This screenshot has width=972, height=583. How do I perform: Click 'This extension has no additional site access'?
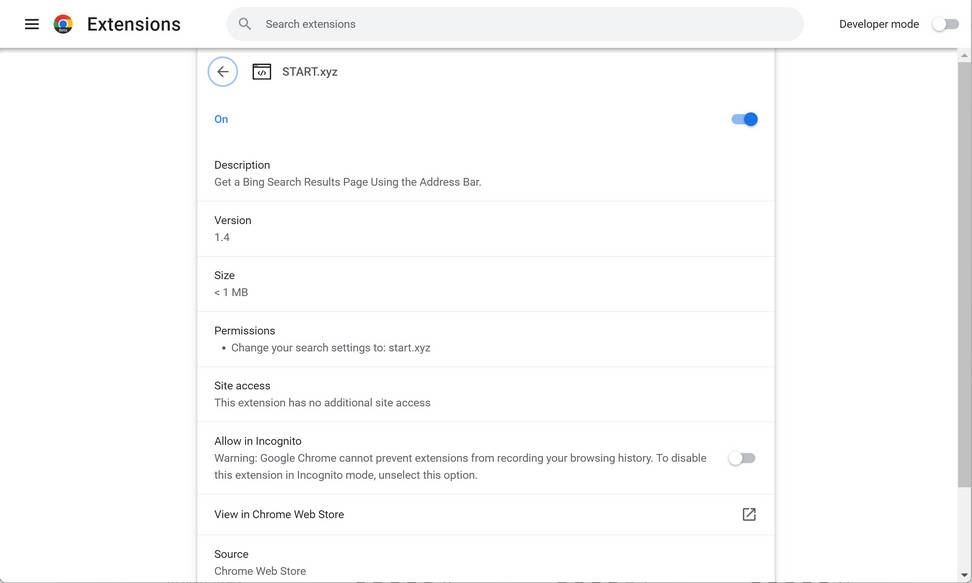tap(322, 403)
